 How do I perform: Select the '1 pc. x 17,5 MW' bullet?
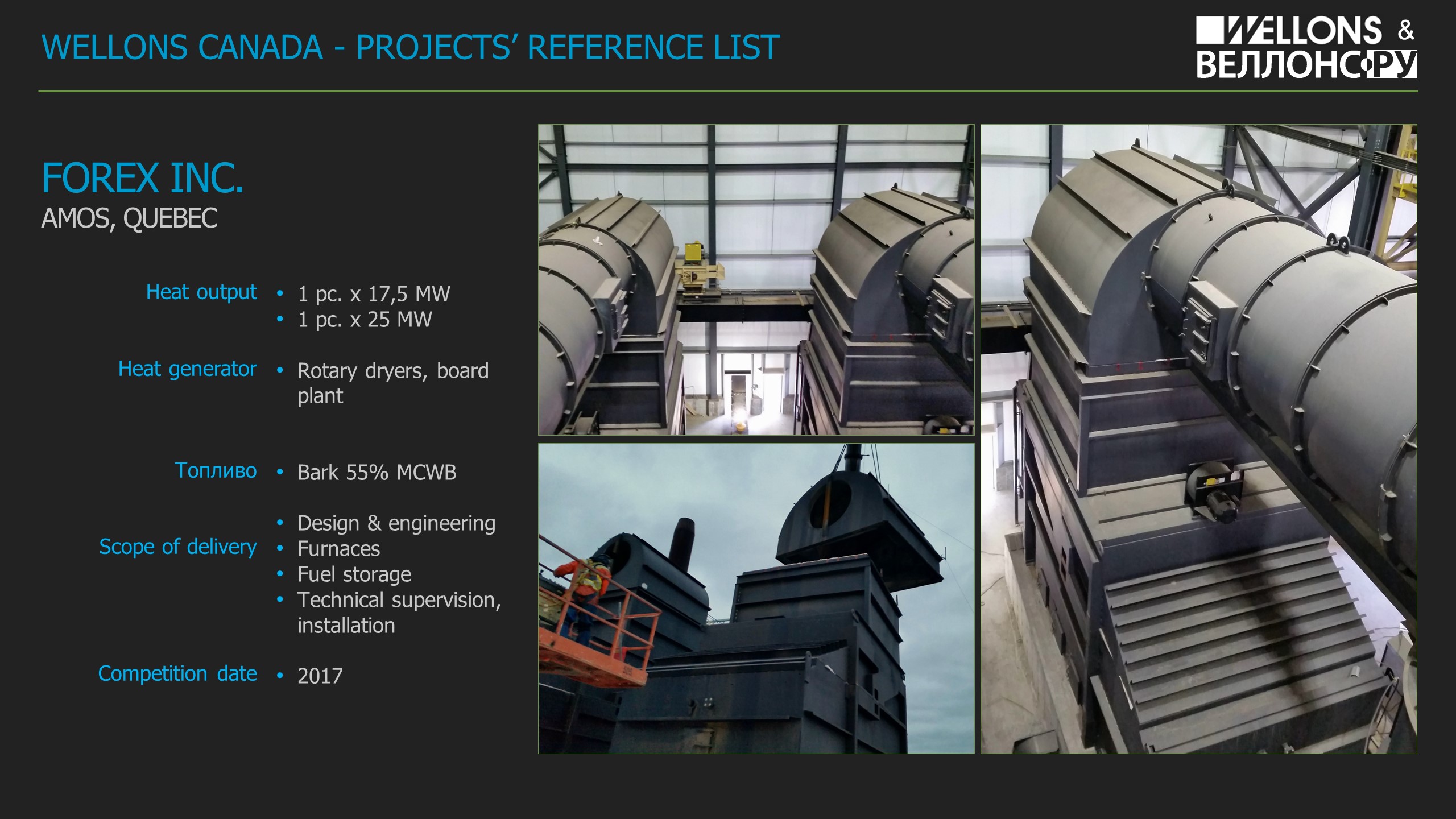(374, 294)
